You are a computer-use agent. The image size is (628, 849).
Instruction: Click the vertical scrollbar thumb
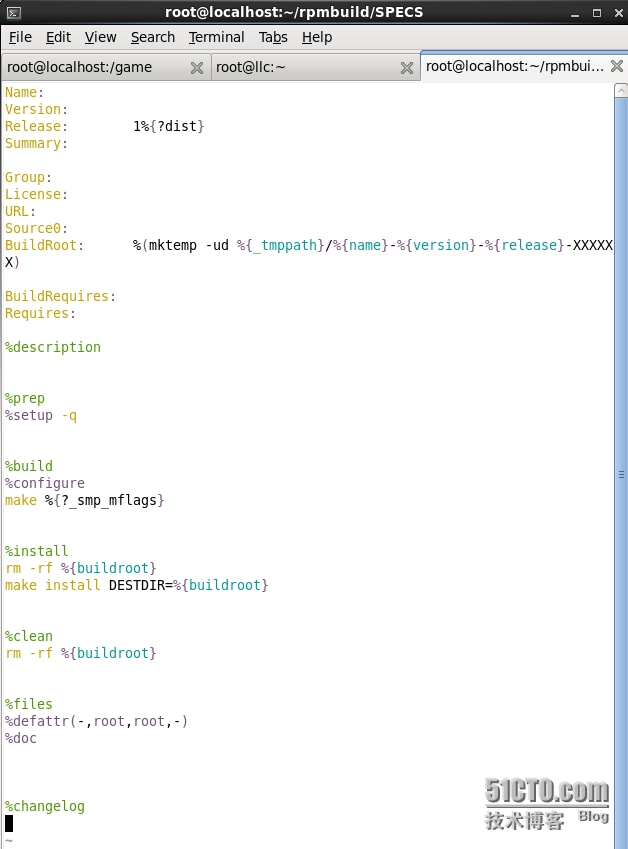tap(622, 474)
